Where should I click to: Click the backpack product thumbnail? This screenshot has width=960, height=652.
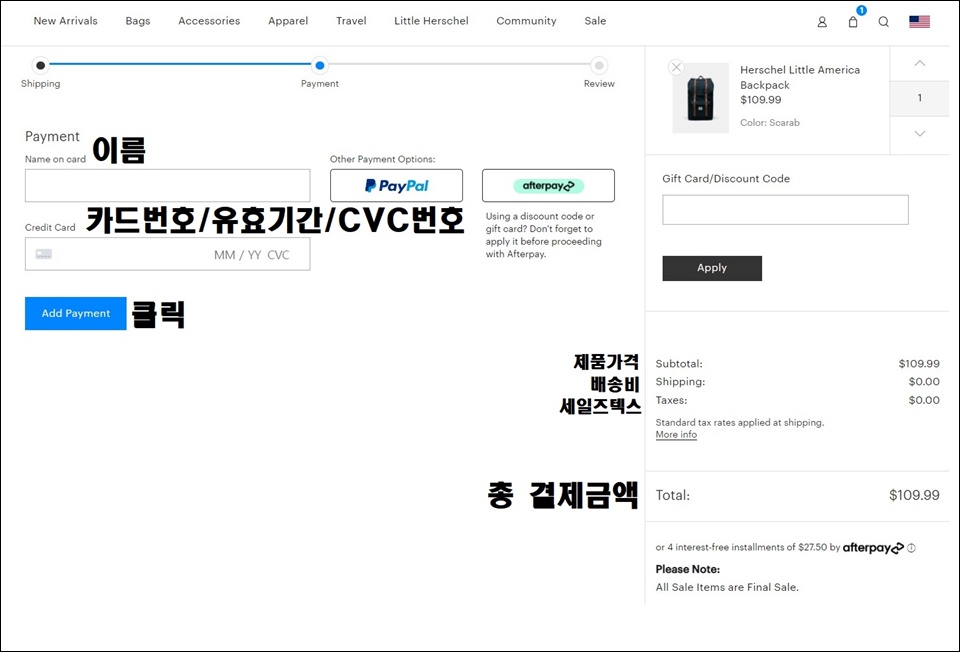700,98
